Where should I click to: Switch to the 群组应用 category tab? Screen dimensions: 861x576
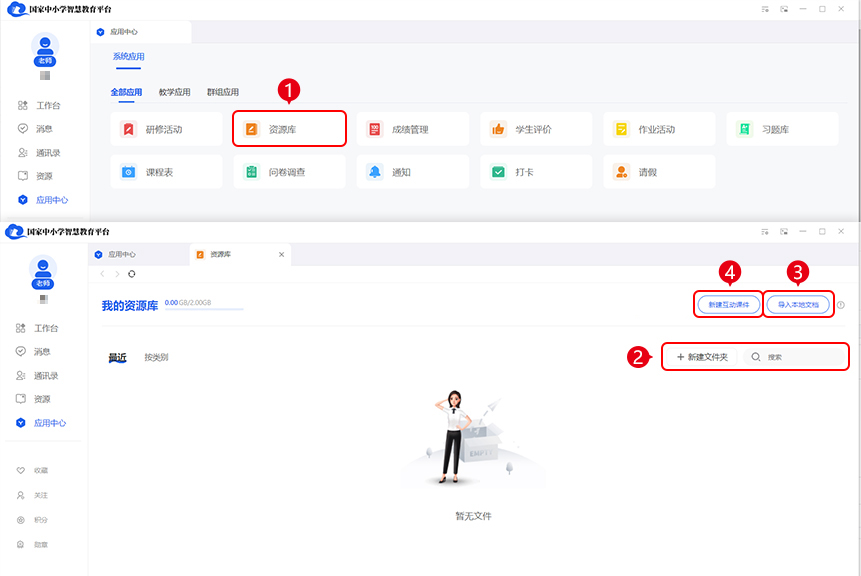222,92
